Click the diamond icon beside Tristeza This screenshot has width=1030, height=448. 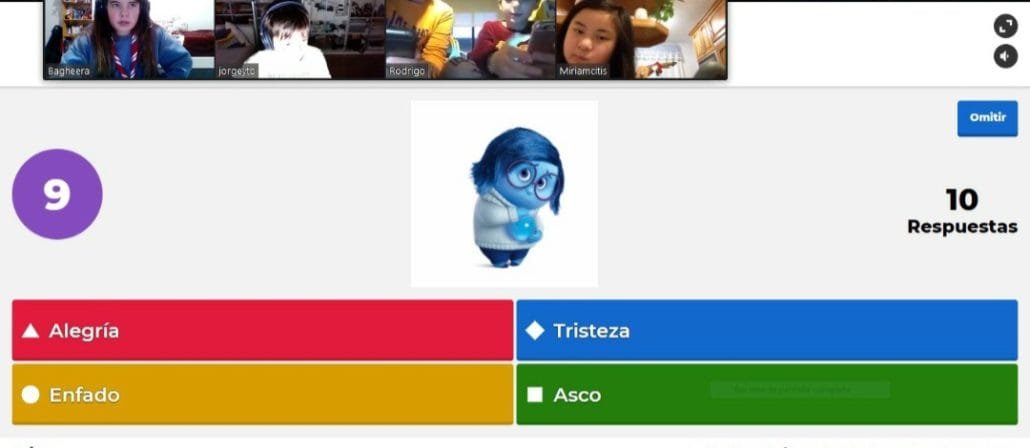(535, 331)
